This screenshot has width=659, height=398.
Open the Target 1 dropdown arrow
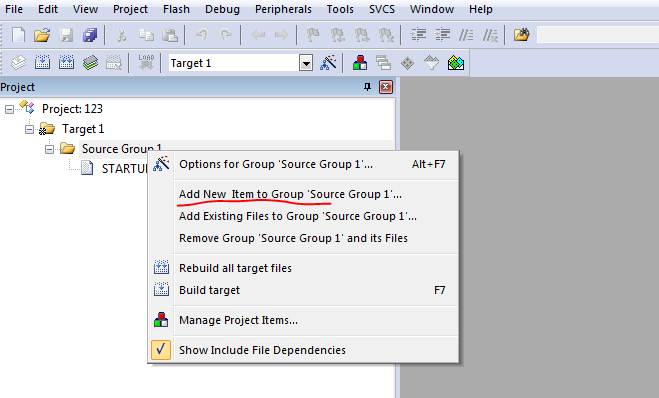pyautogui.click(x=306, y=63)
